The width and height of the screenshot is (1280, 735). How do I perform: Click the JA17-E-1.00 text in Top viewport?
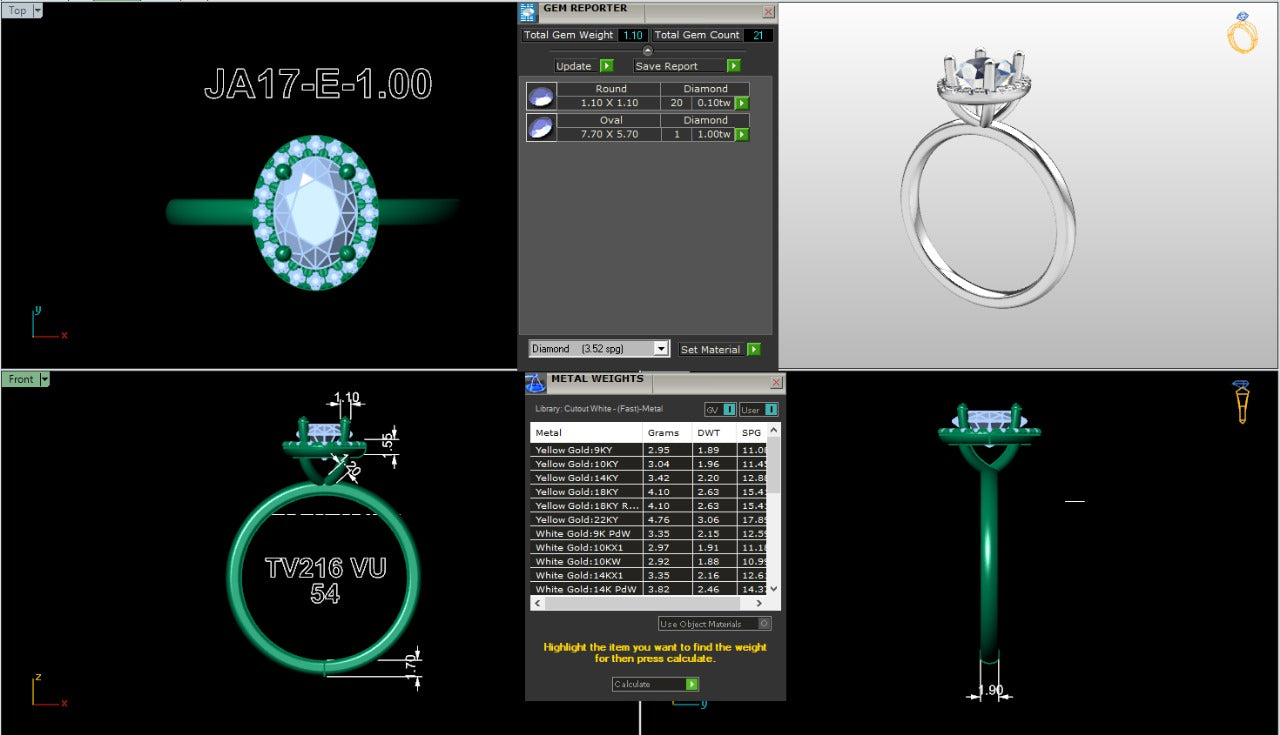pos(318,84)
